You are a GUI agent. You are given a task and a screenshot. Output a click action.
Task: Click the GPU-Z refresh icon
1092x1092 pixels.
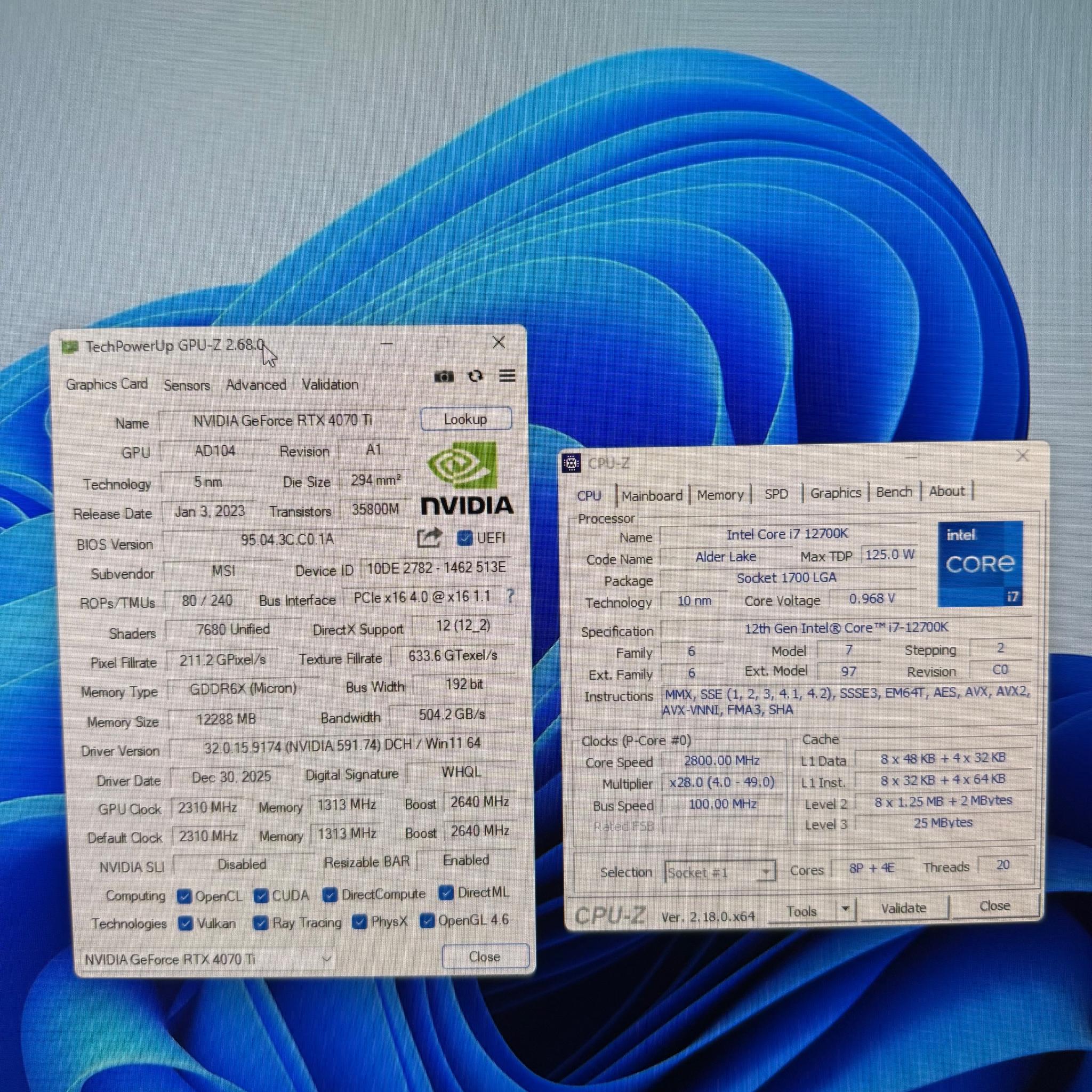click(x=475, y=376)
